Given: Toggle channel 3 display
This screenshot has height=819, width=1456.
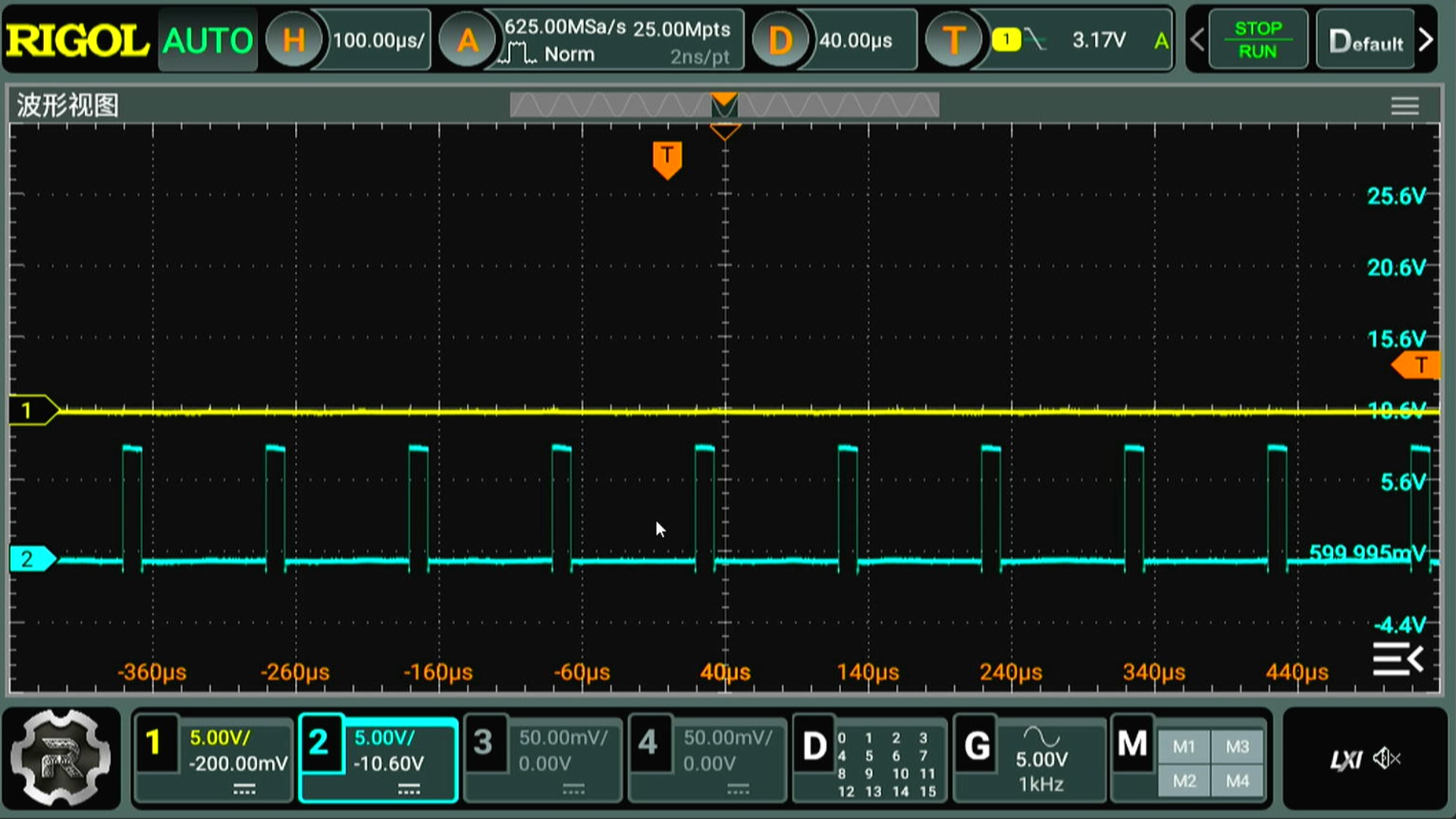Looking at the screenshot, I should point(483,743).
